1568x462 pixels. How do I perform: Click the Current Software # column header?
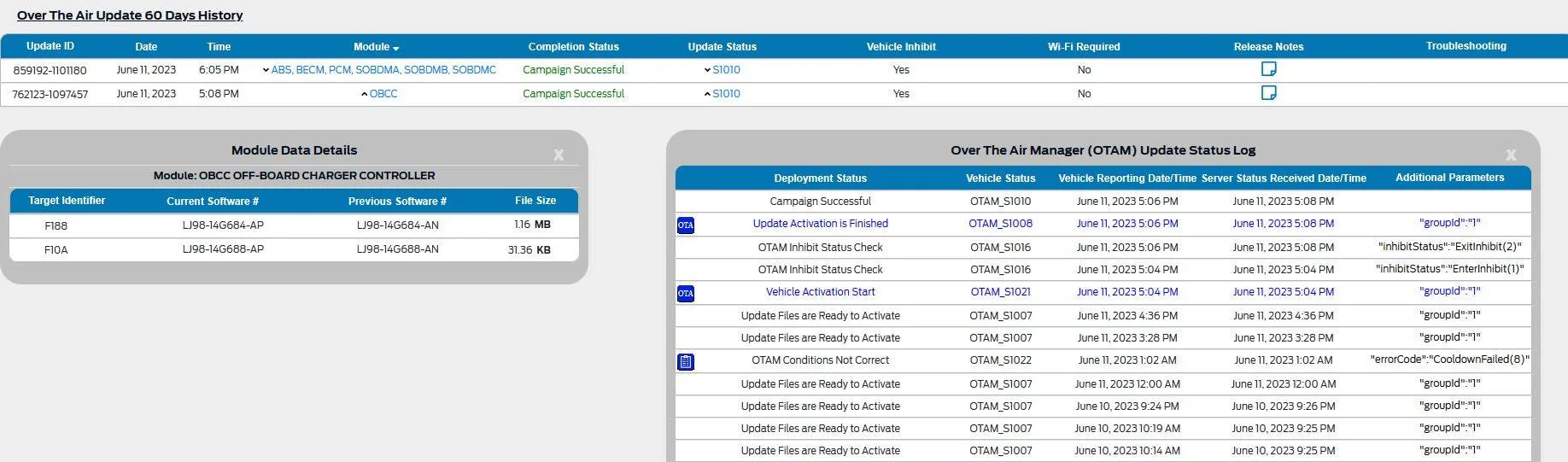pyautogui.click(x=213, y=202)
